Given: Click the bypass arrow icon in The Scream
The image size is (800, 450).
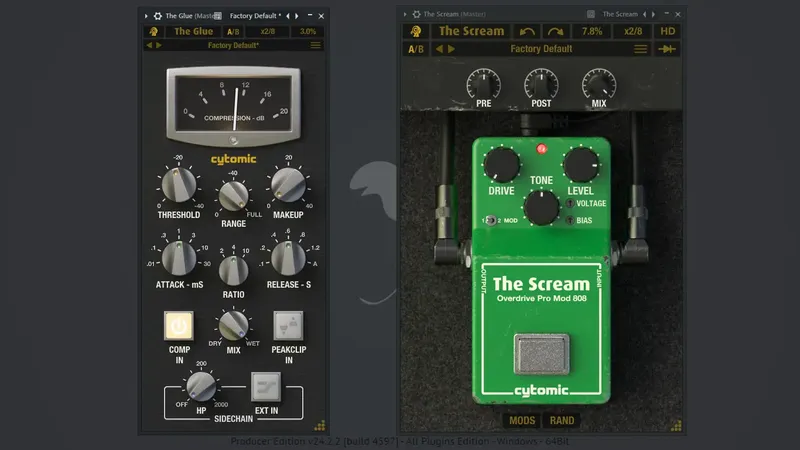Looking at the screenshot, I should click(x=667, y=49).
